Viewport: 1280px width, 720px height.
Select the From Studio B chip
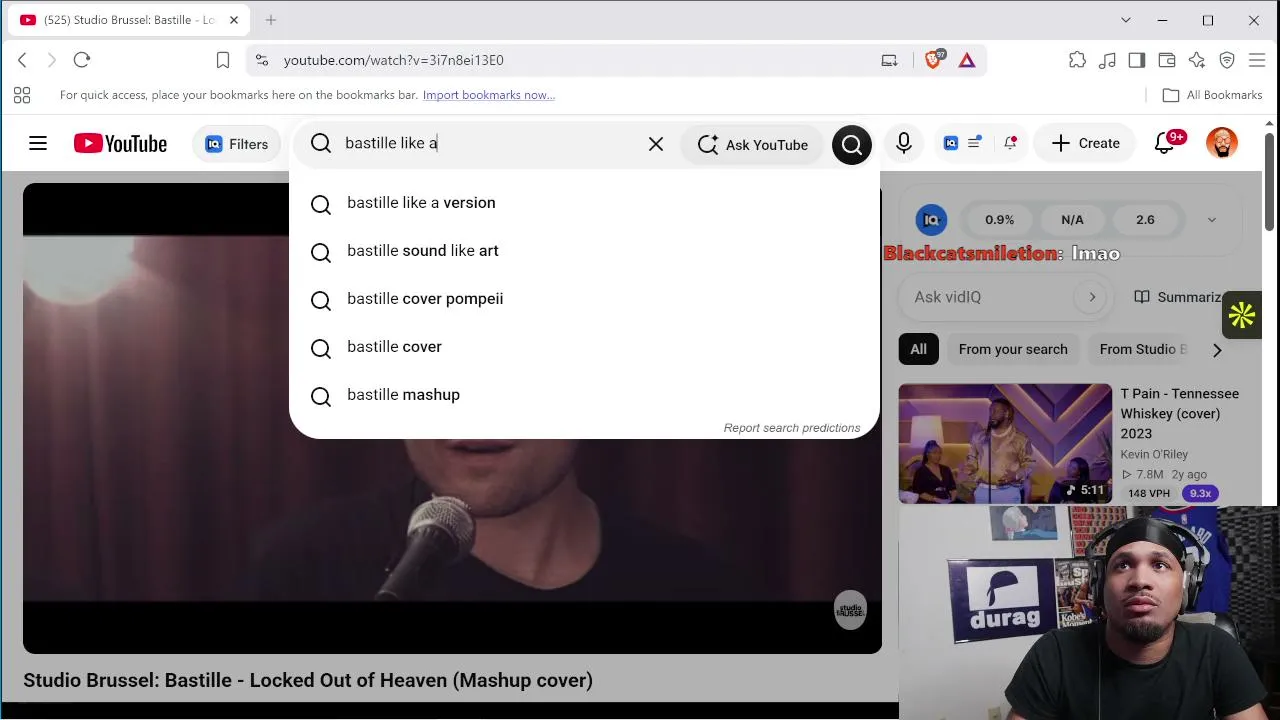point(1143,349)
